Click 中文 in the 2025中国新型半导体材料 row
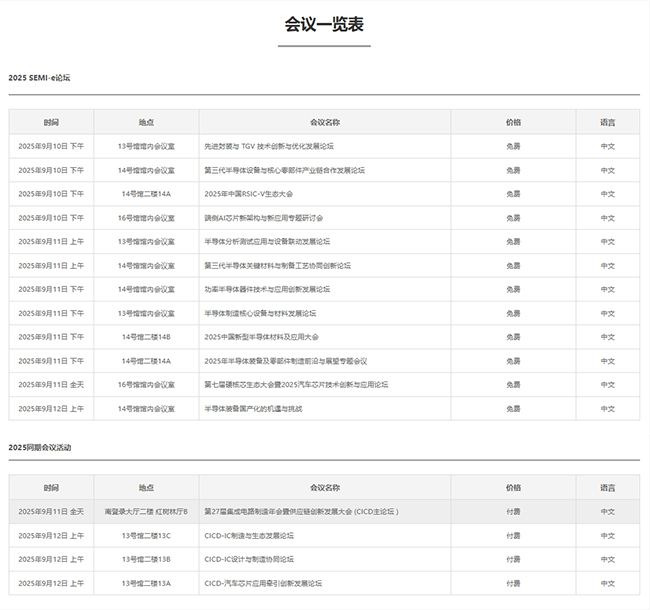The width and height of the screenshot is (650, 610). pos(608,337)
